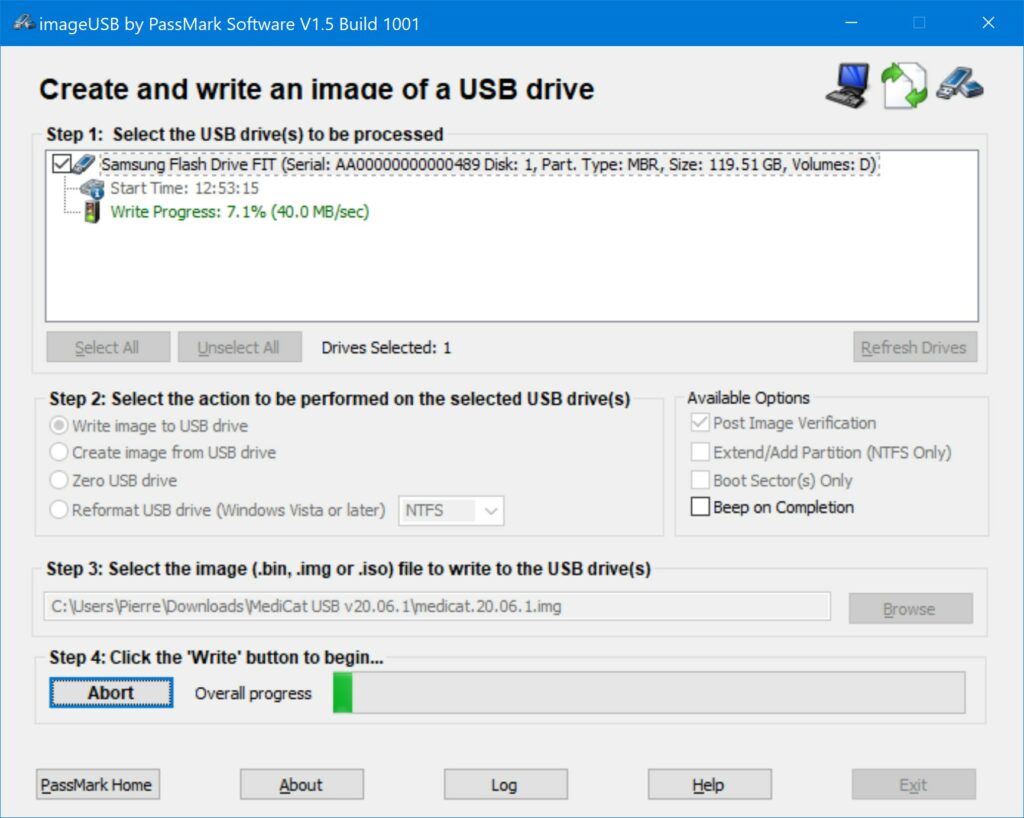Screen dimensions: 1024x818
Task: Click the Refresh Drives button
Action: 914,347
